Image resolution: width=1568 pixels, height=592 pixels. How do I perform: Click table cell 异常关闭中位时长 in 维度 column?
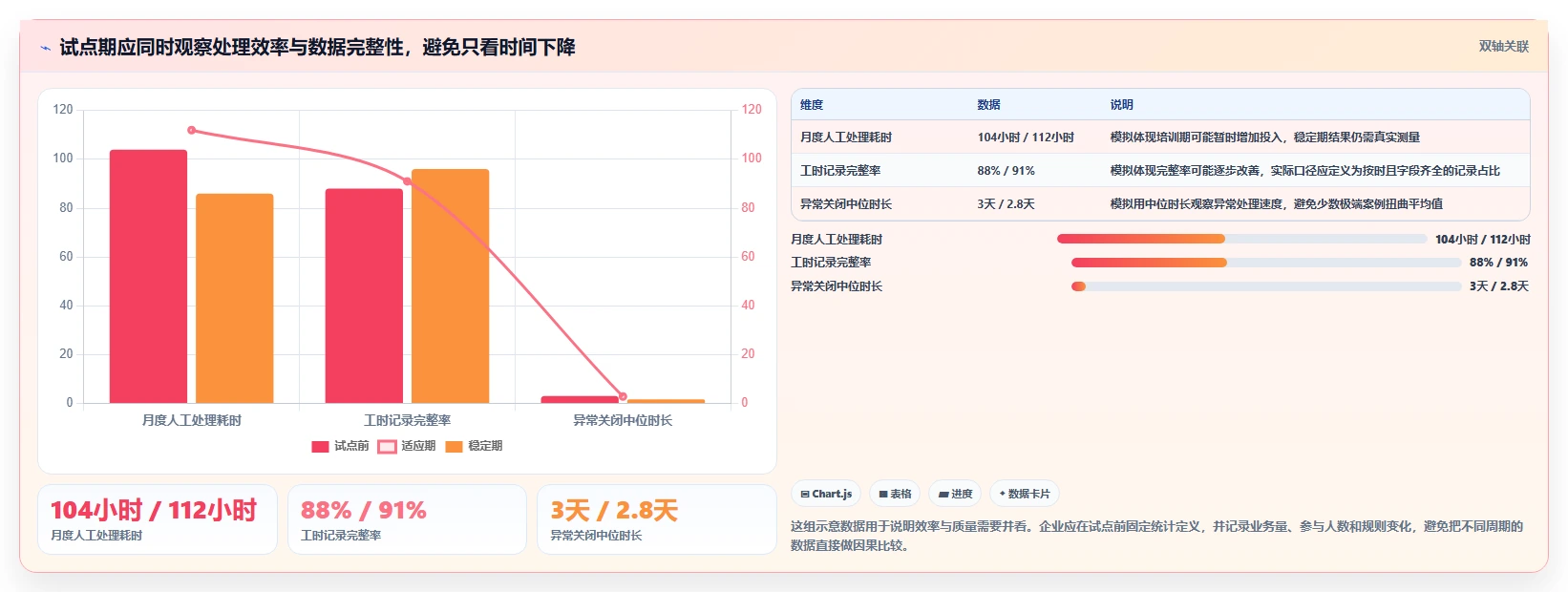(846, 204)
